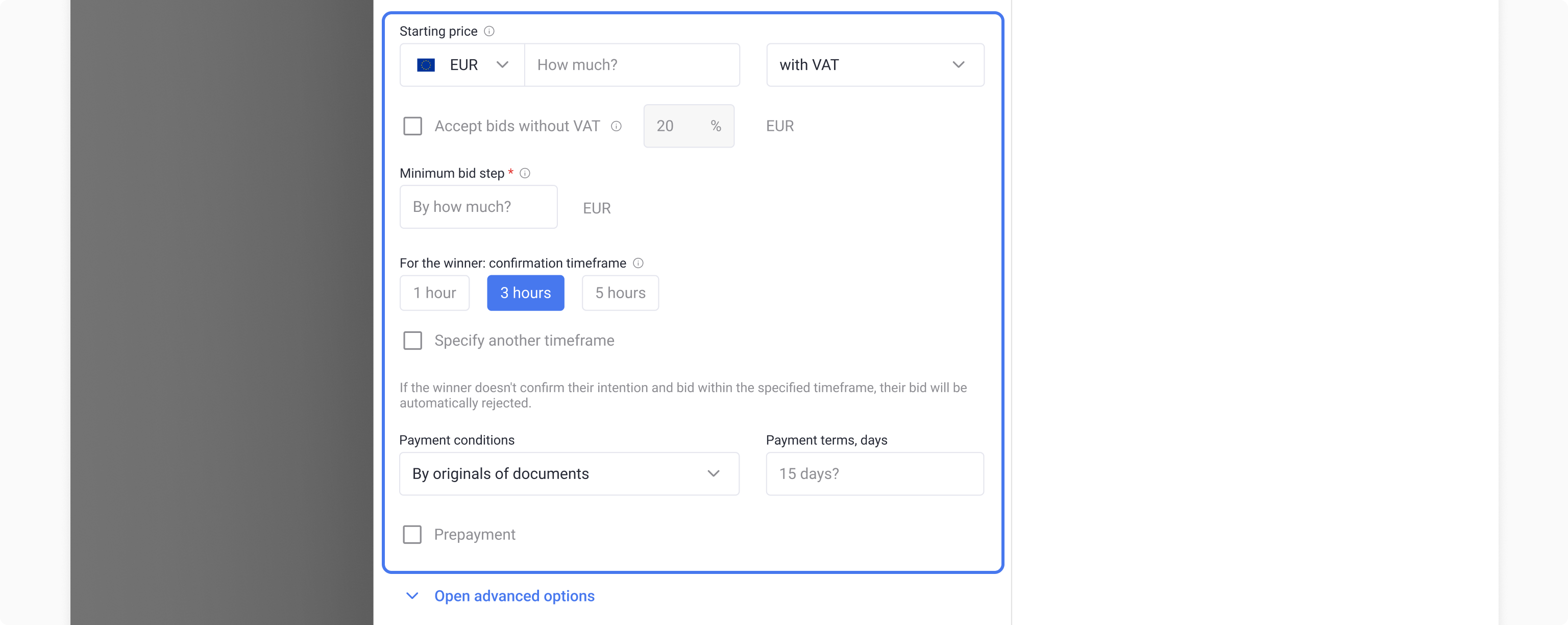The image size is (1568, 625).
Task: Open advanced options link
Action: coord(514,596)
